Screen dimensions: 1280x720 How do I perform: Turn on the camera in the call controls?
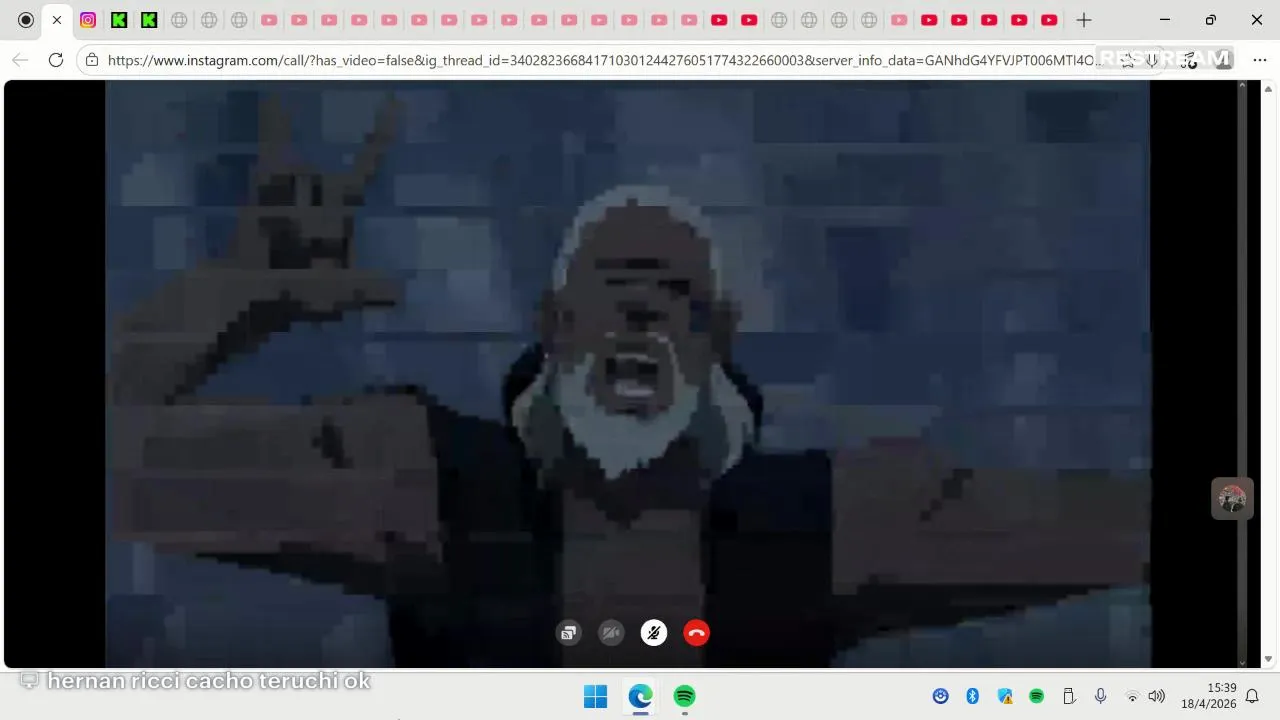click(x=611, y=632)
